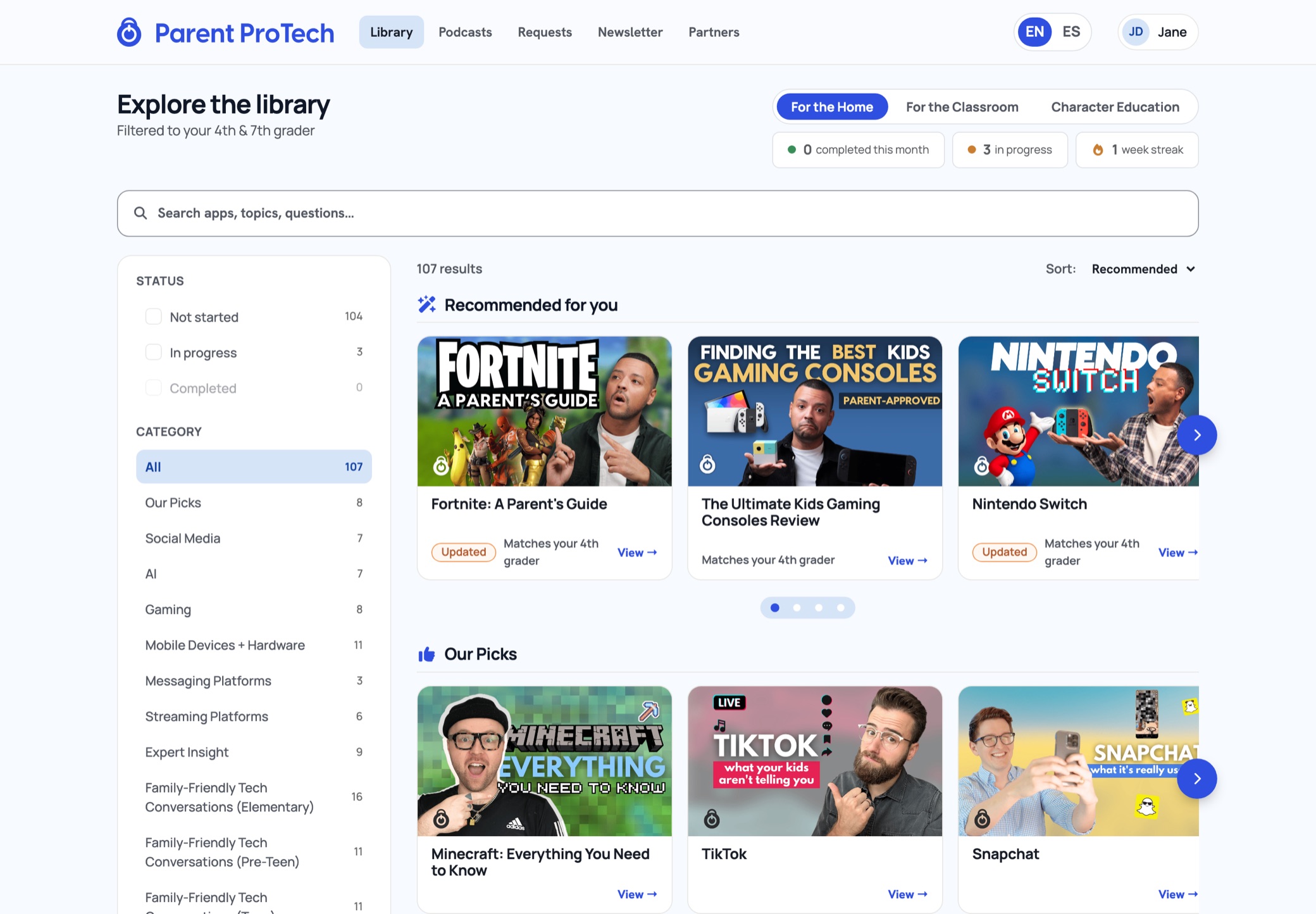
Task: Check the Completed status filter
Action: pos(153,387)
